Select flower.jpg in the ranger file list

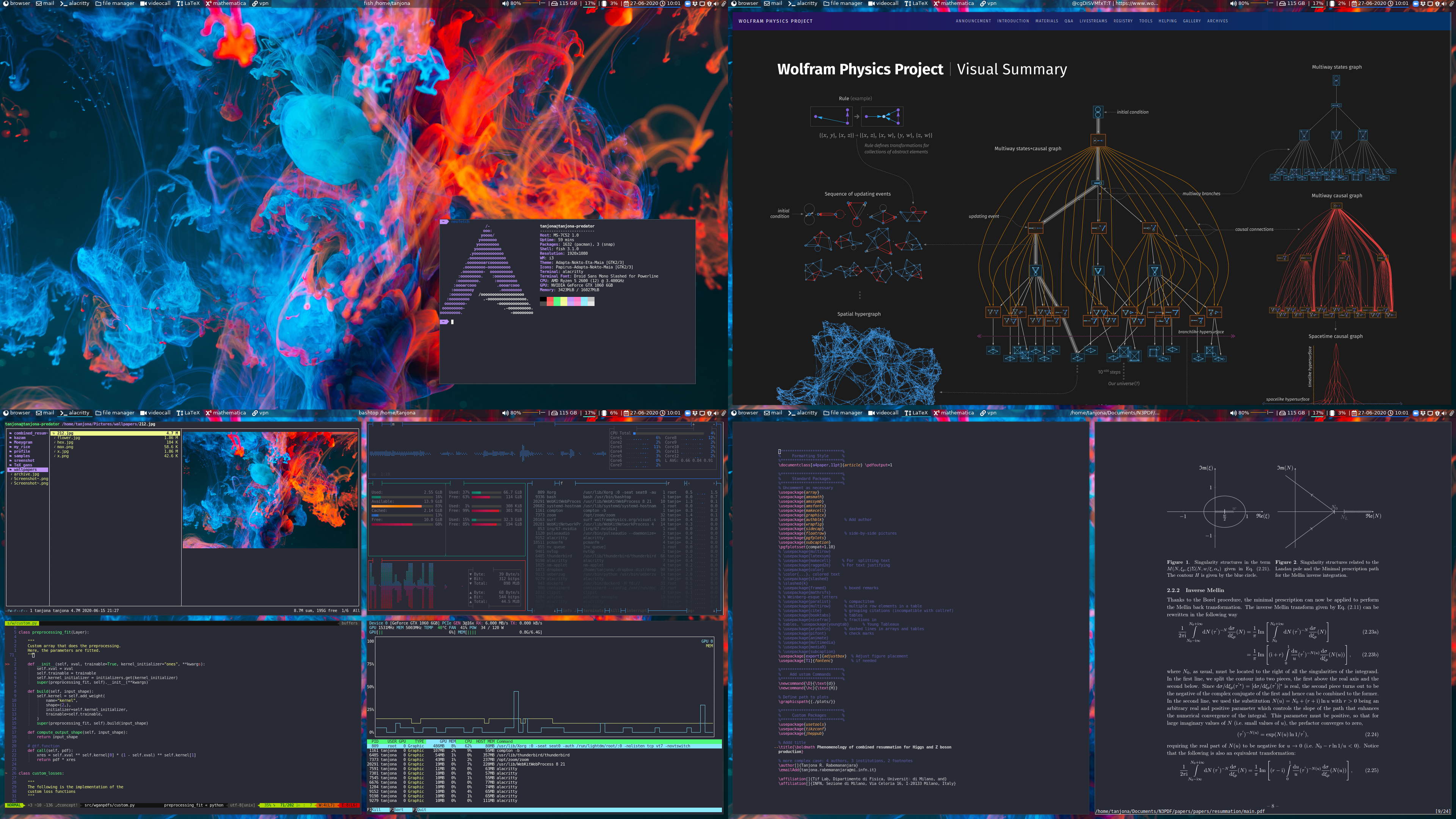(68, 438)
